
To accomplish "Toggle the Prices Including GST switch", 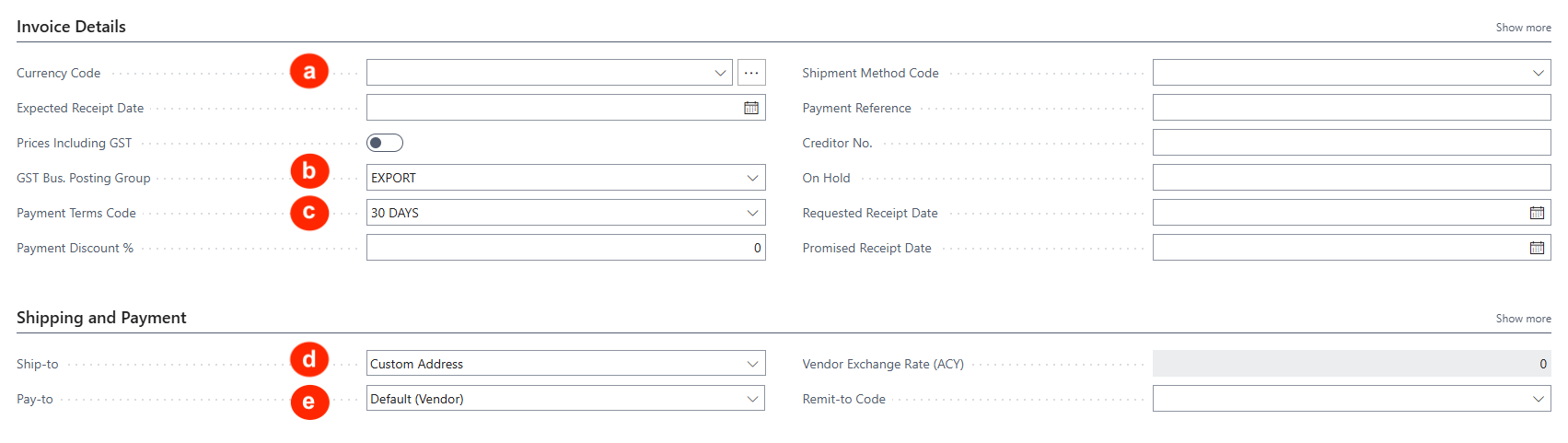I will coord(385,143).
